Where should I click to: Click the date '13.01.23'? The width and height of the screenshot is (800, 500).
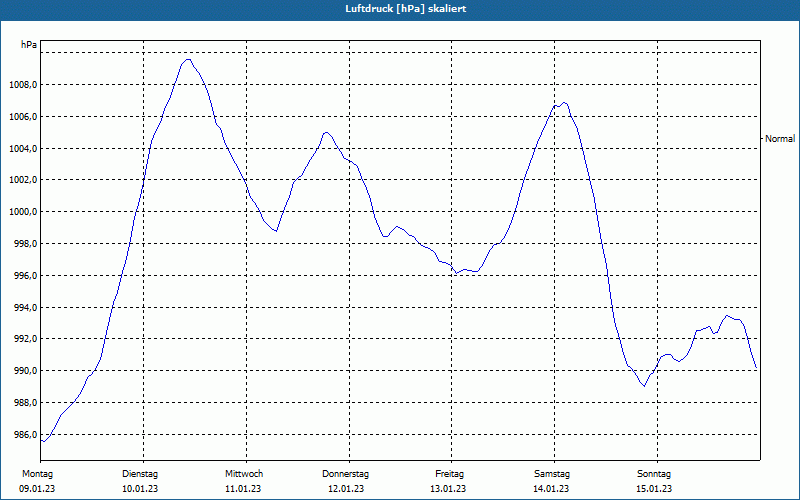tap(448, 489)
